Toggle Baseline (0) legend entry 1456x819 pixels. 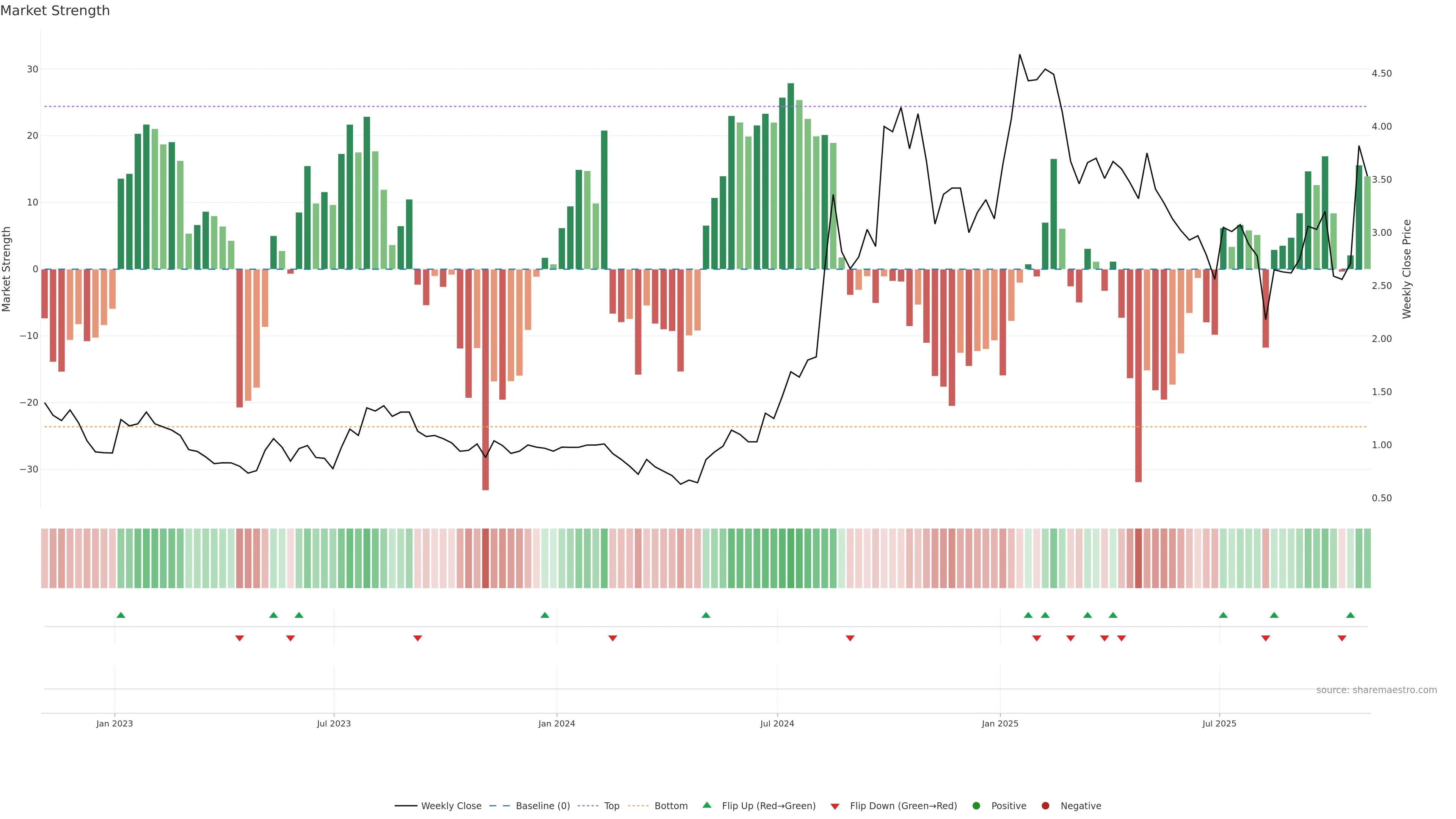[x=542, y=806]
